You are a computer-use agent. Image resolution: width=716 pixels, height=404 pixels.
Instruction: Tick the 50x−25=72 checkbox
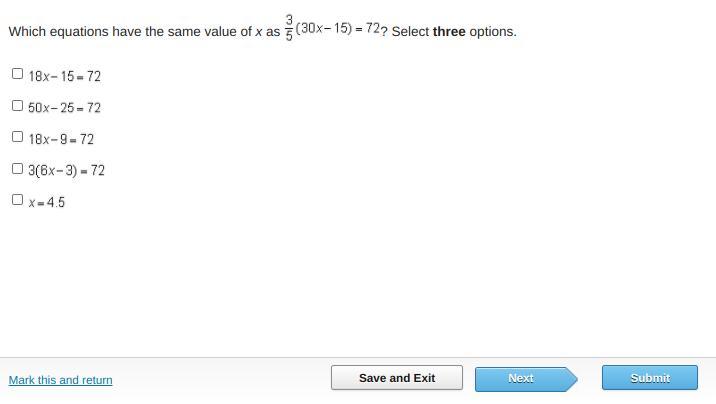17,106
